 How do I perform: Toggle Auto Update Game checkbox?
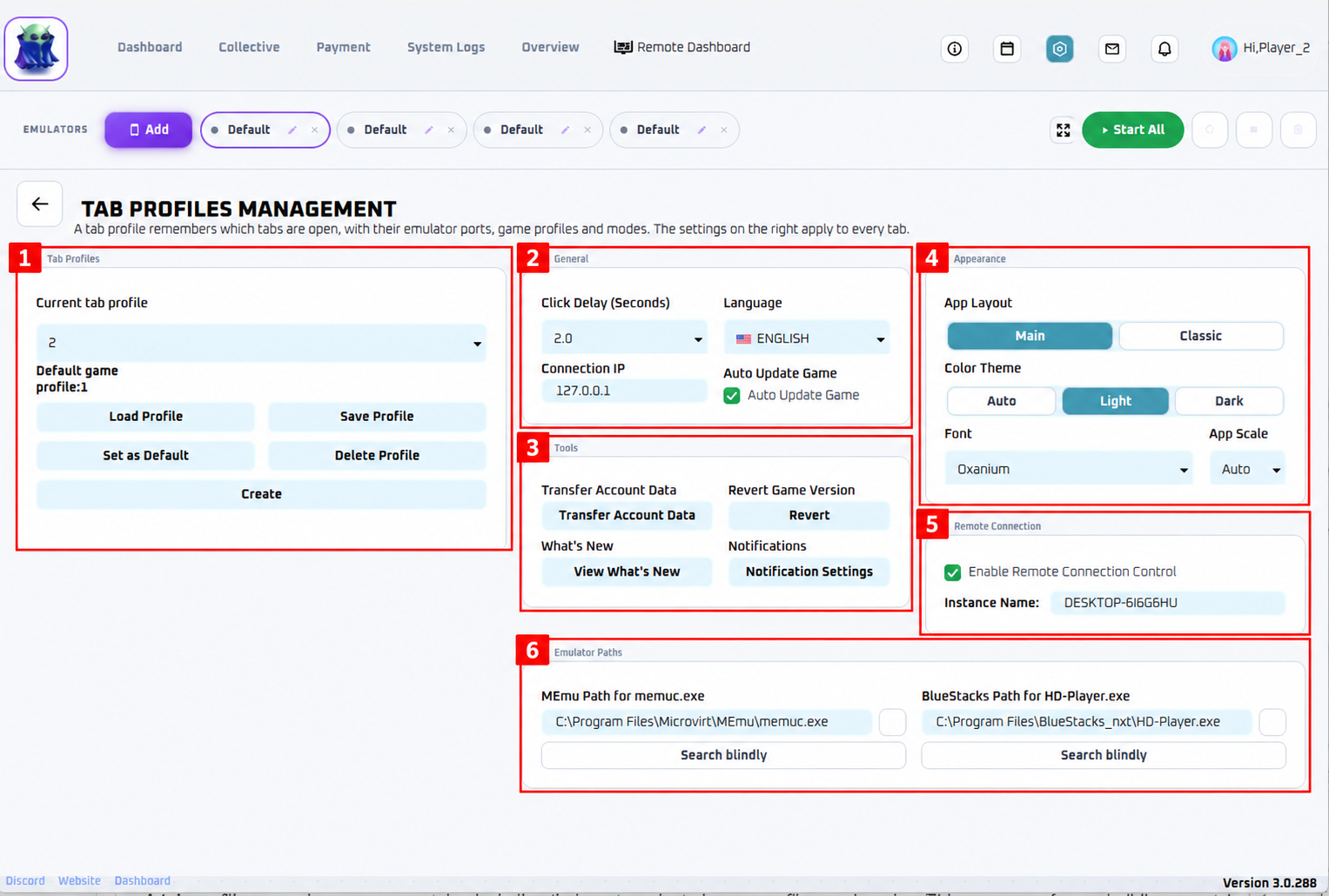pos(732,396)
